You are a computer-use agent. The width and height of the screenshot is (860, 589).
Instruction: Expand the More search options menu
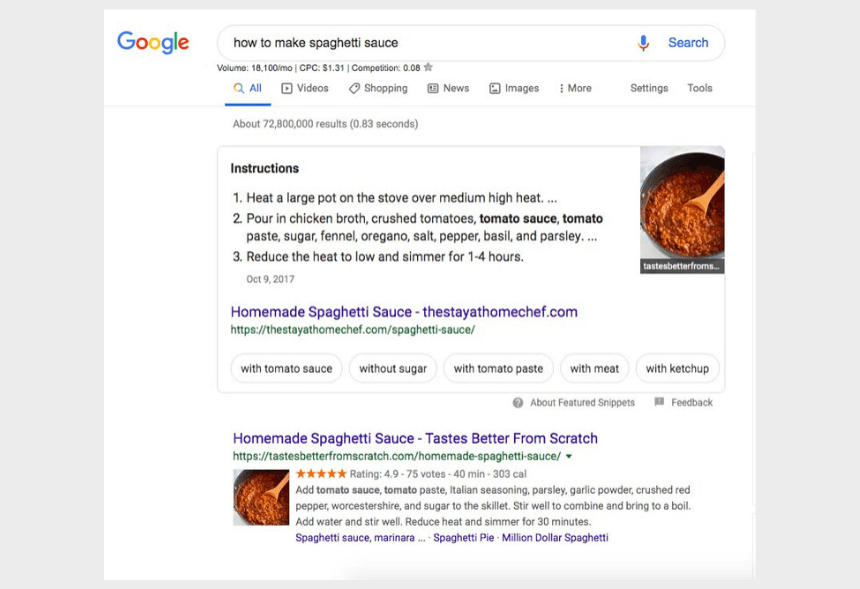(x=575, y=88)
